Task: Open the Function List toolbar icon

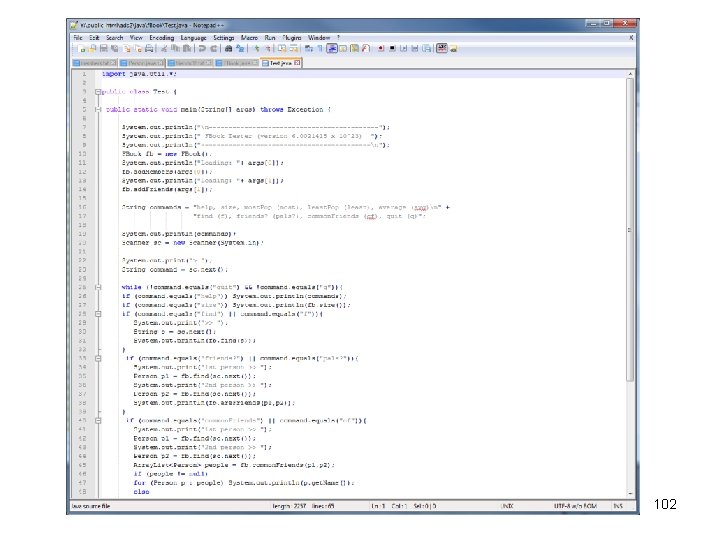Action: tap(366, 48)
